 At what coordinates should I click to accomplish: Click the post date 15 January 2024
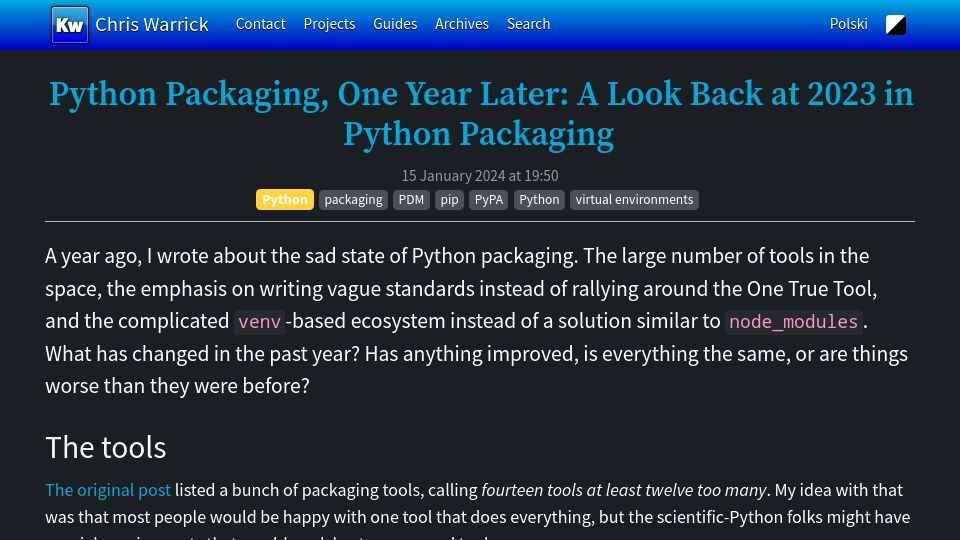[x=480, y=176]
